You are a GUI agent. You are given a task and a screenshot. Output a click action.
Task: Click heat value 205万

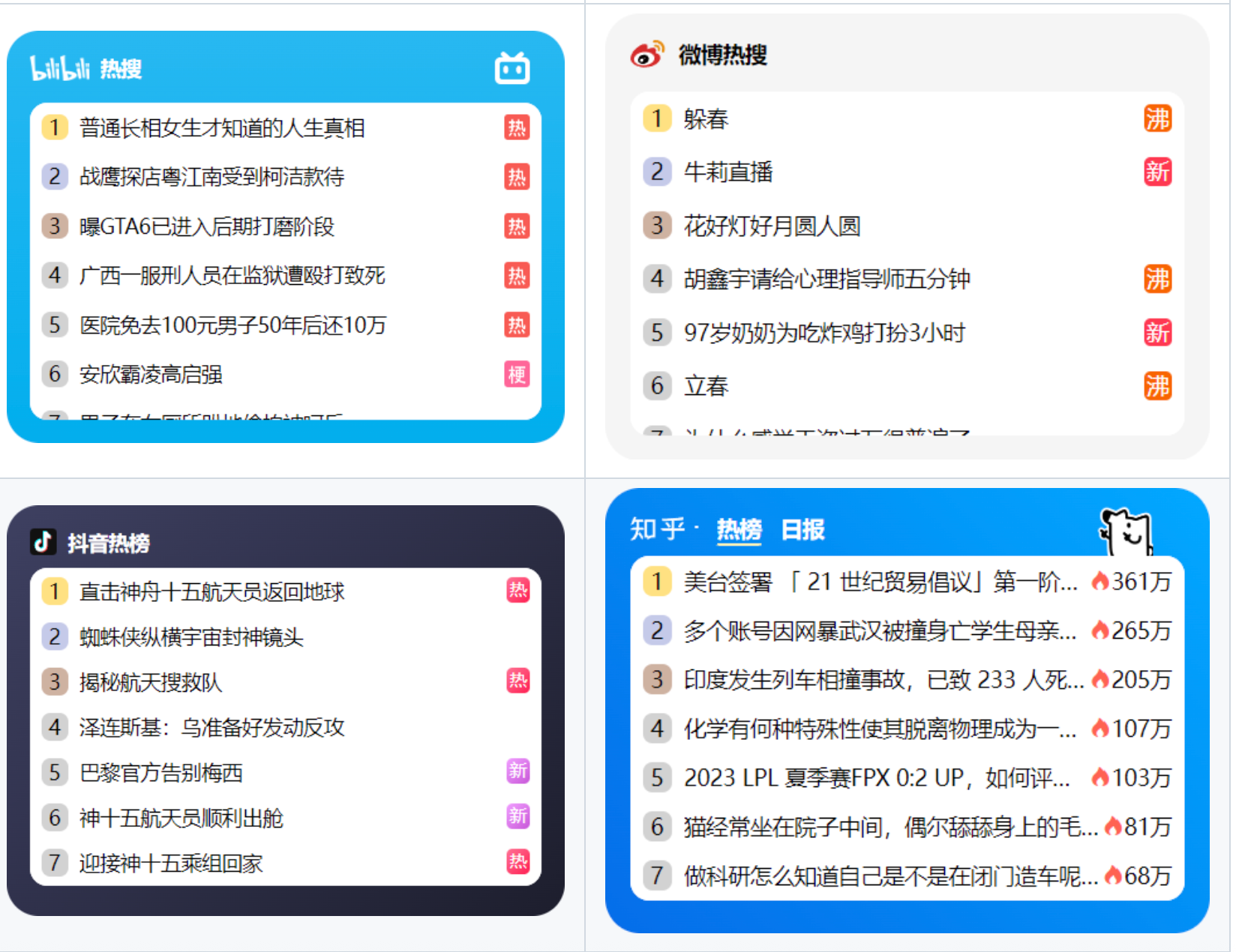pos(1141,679)
